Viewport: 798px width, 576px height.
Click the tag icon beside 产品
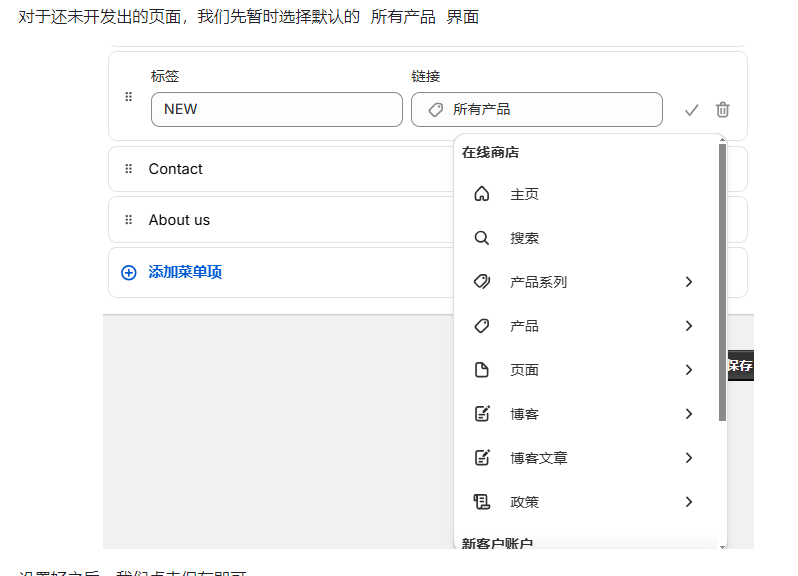tap(481, 326)
